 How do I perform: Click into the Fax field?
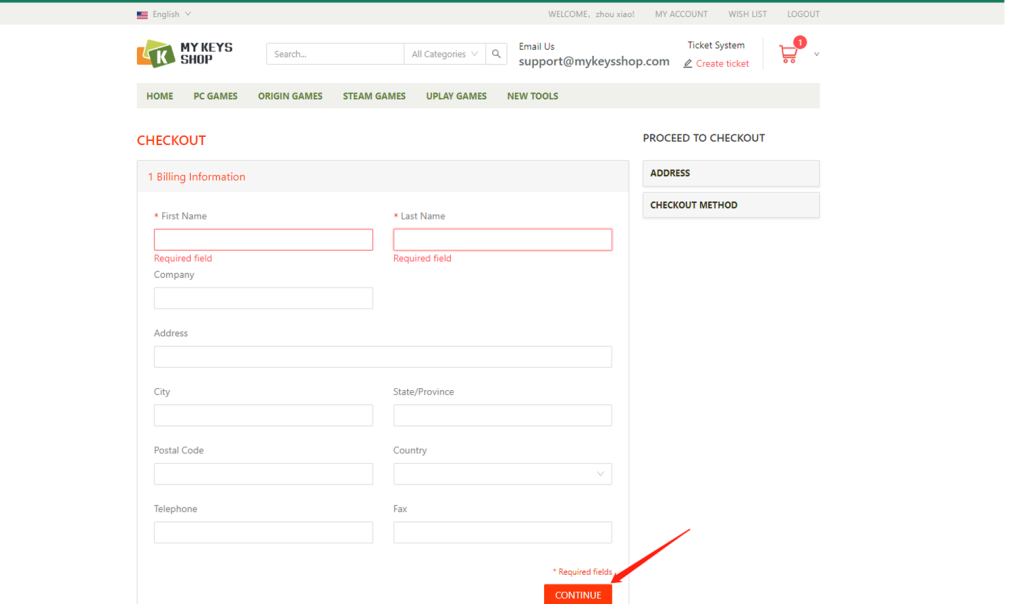[x=502, y=532]
